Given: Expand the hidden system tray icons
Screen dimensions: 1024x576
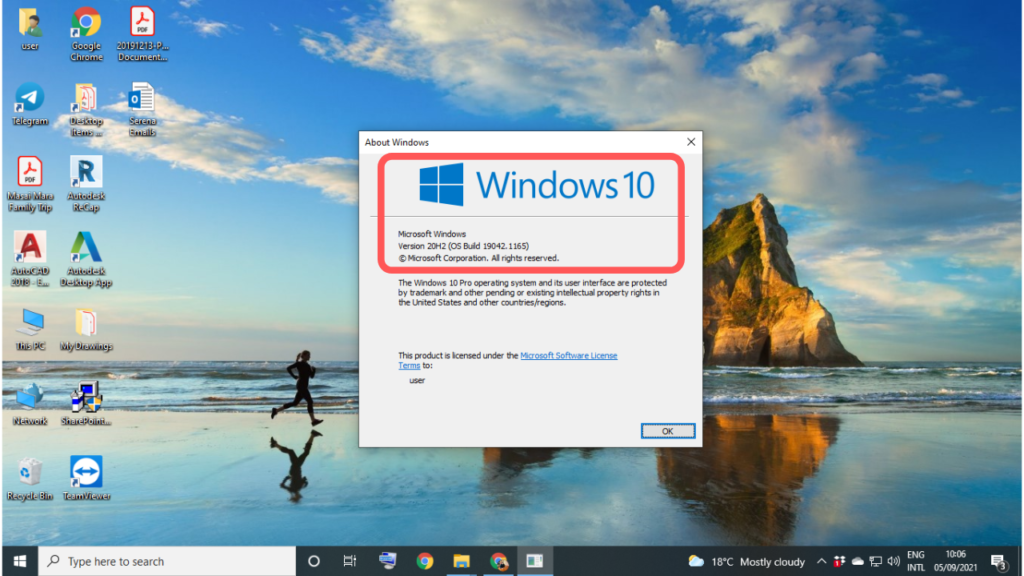Looking at the screenshot, I should tap(822, 561).
